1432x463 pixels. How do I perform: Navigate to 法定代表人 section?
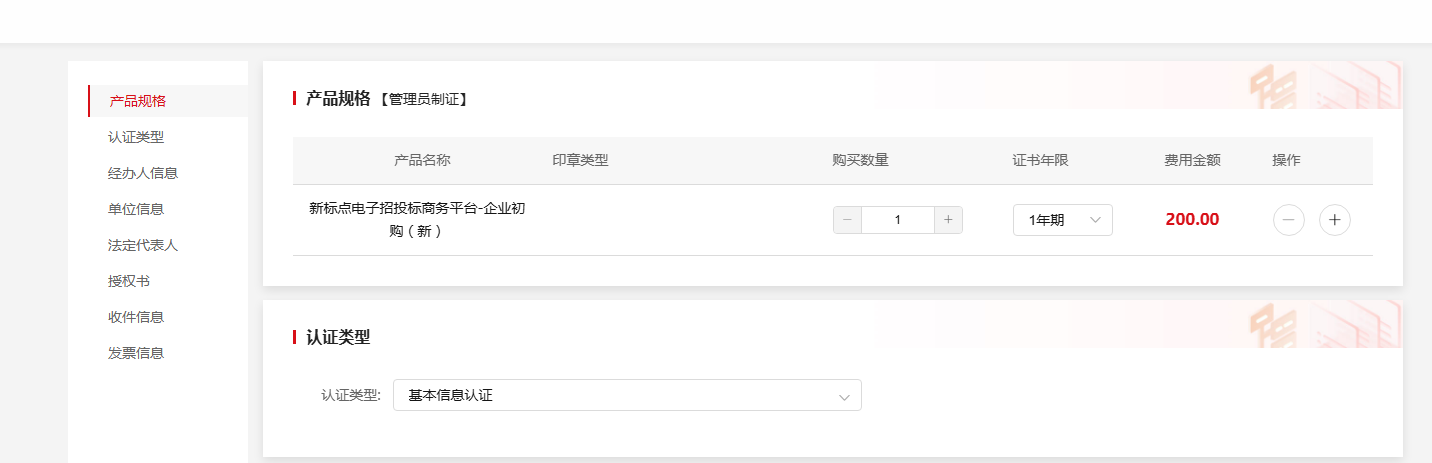[143, 245]
